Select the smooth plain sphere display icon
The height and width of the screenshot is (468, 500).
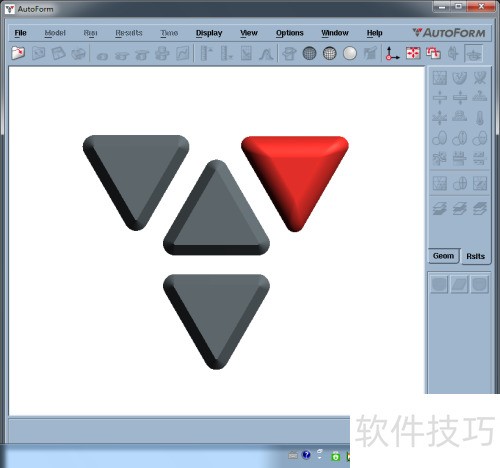coord(350,53)
